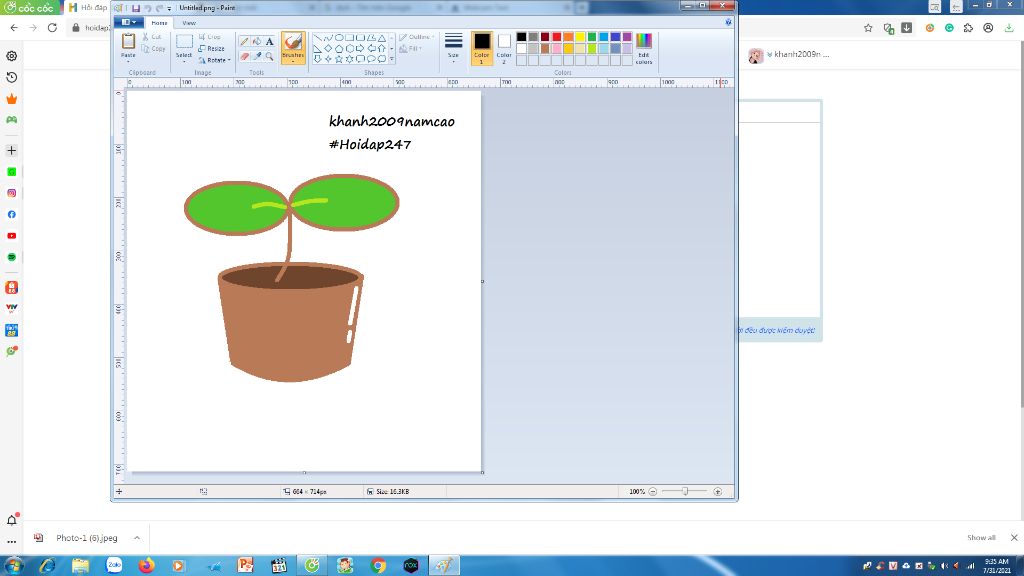The image size is (1024, 576).
Task: Open Facebook from the browser sidebar
Action: 12,214
